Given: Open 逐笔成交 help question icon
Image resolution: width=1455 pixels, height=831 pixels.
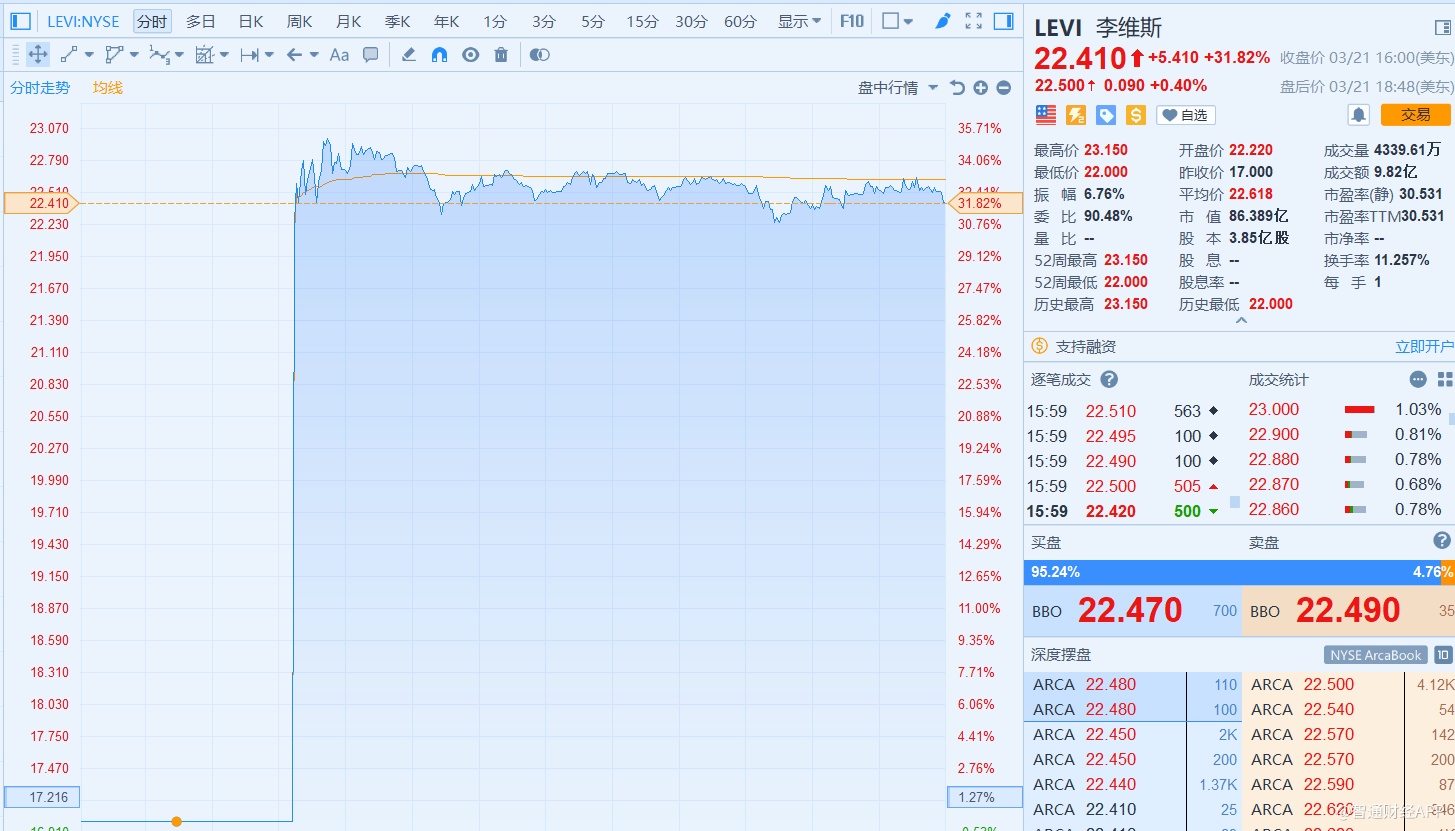Looking at the screenshot, I should pyautogui.click(x=1109, y=380).
